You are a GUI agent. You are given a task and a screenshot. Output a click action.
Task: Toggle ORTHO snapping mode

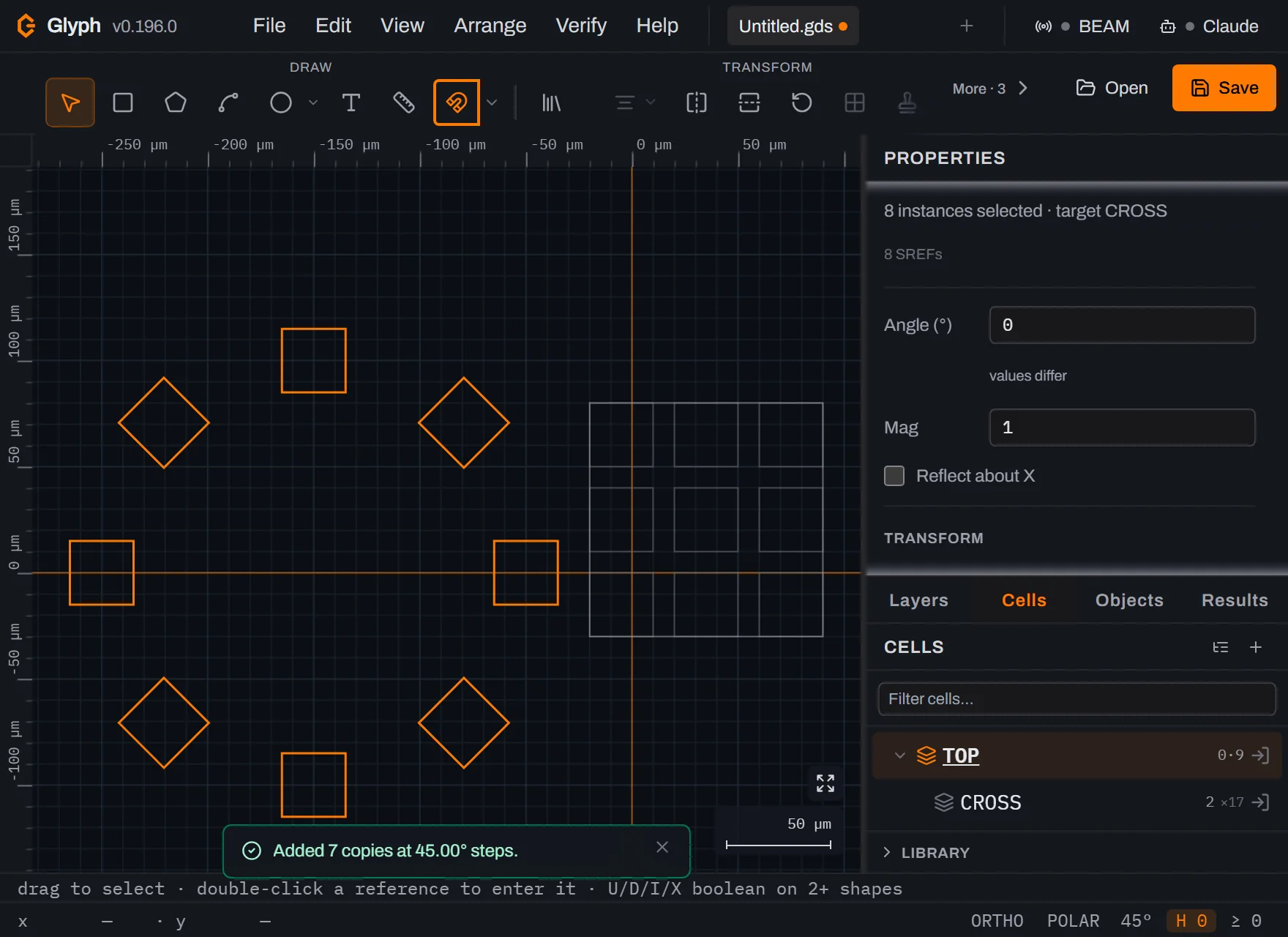pyautogui.click(x=997, y=921)
